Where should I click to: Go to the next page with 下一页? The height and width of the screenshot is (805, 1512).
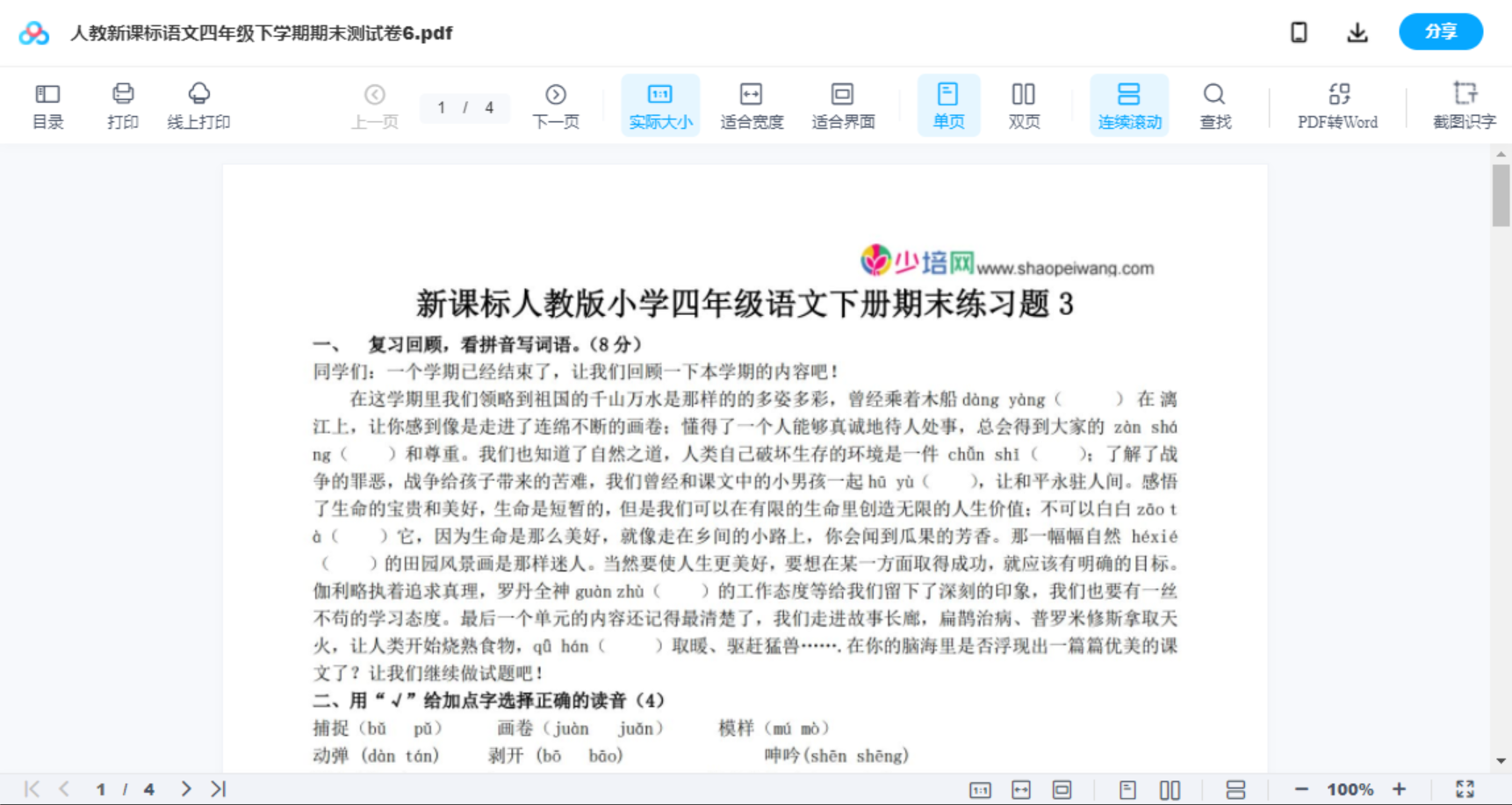tap(555, 104)
